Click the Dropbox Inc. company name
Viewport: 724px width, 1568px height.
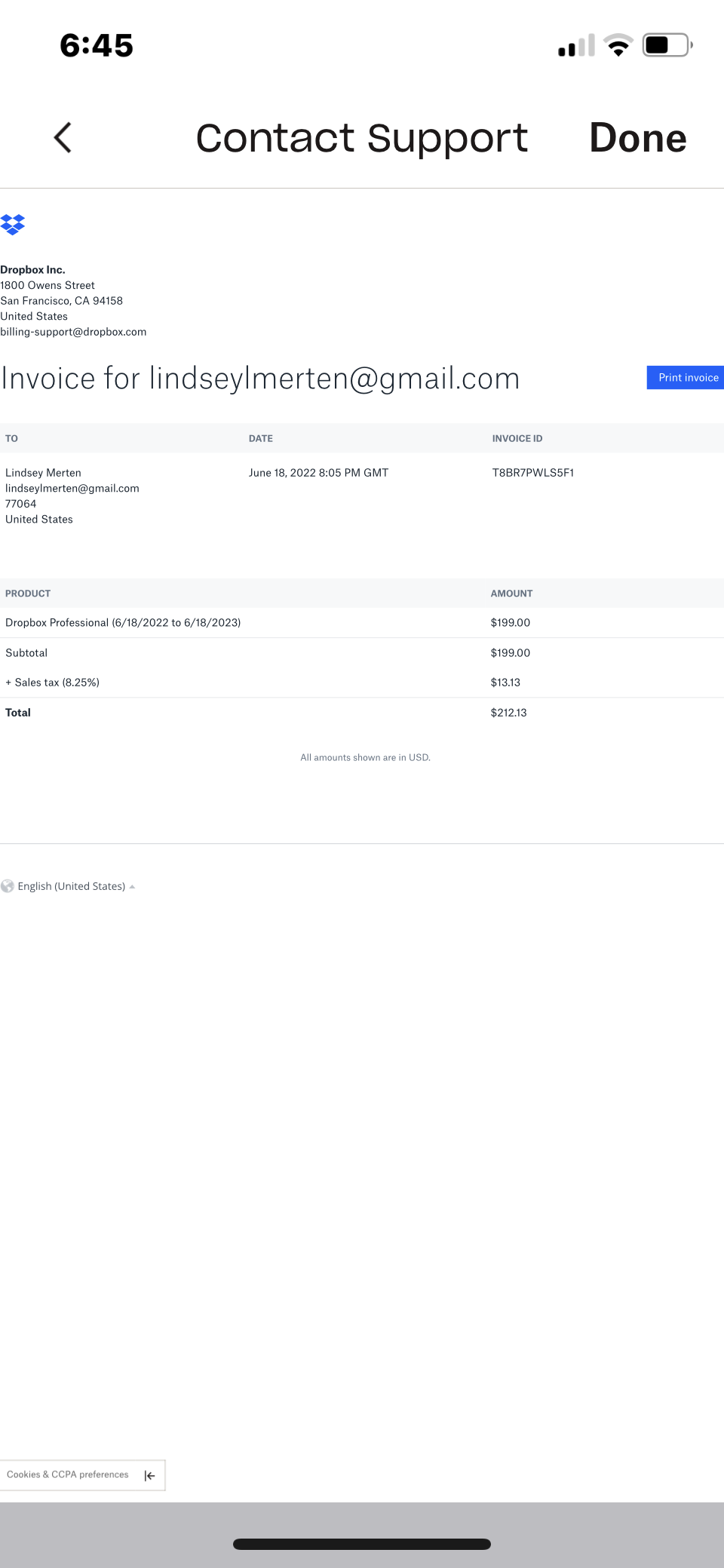tap(32, 270)
